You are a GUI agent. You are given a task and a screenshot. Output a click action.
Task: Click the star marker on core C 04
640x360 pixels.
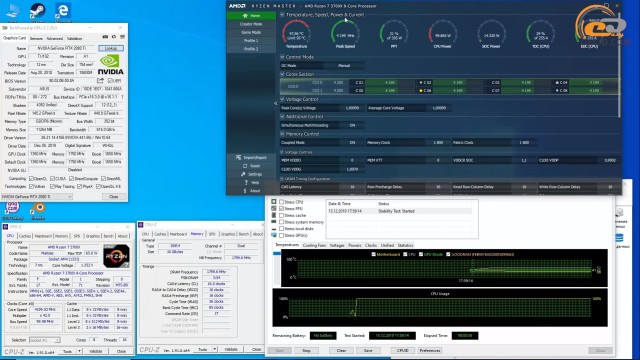pyautogui.click(x=557, y=82)
